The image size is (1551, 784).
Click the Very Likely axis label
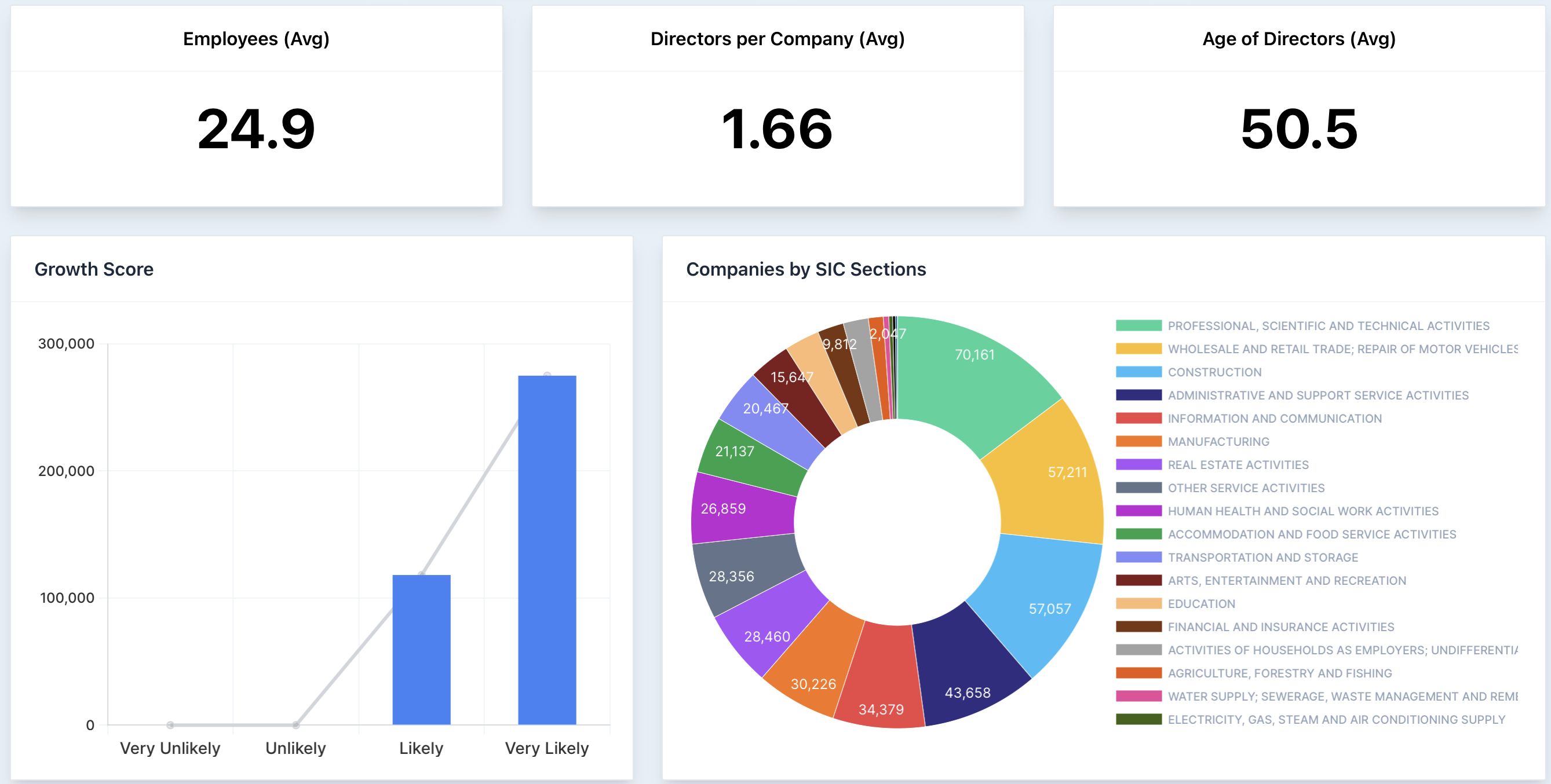[x=547, y=748]
